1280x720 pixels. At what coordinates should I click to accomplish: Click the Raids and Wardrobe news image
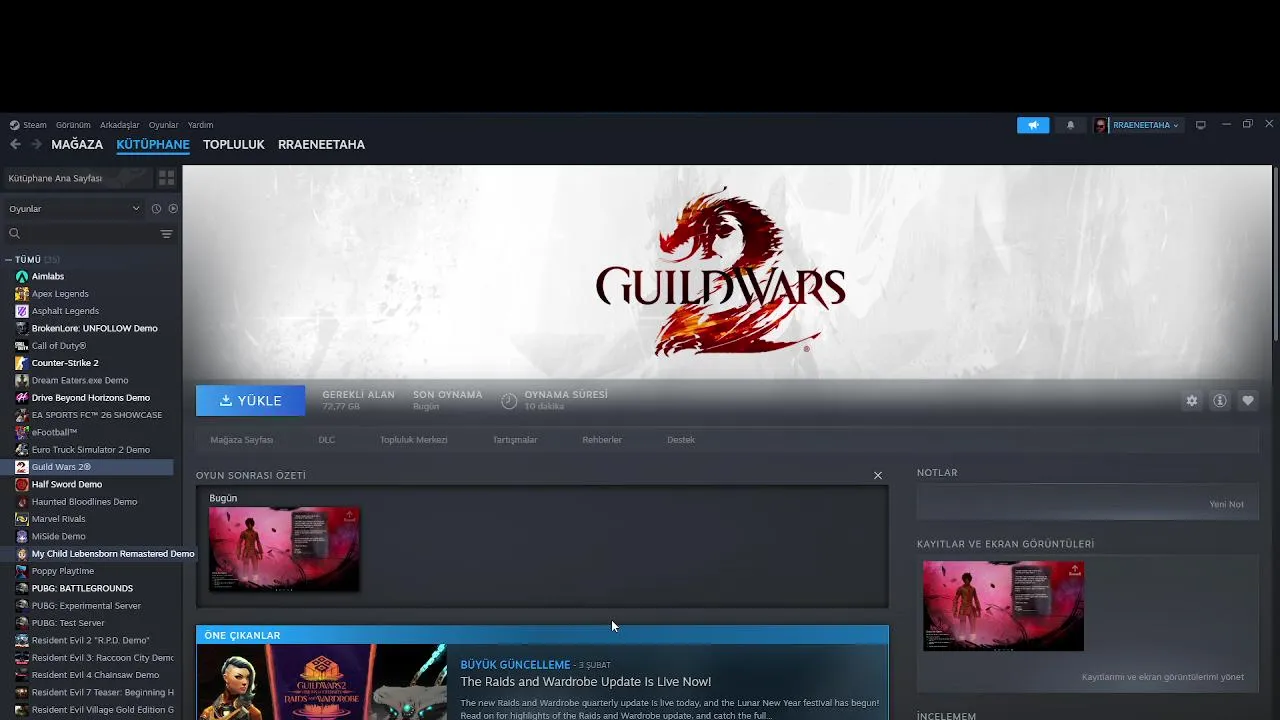point(322,682)
